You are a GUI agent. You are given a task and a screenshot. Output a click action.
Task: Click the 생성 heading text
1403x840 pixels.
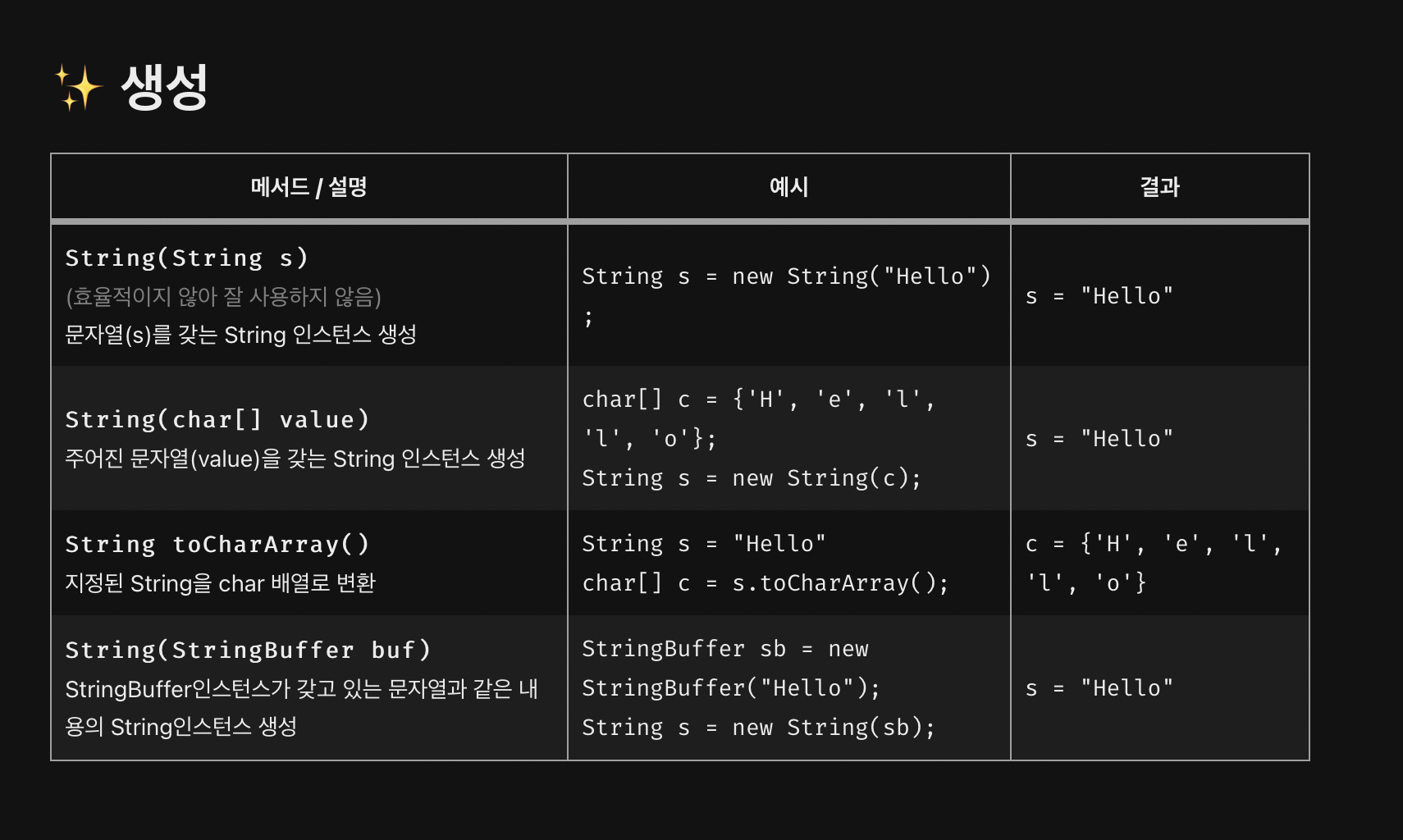(164, 87)
